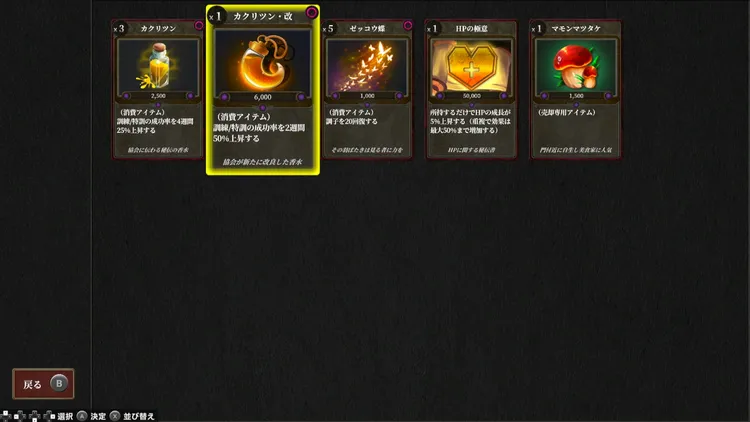
Task: Click the HPの極意 card title
Action: coord(472,29)
